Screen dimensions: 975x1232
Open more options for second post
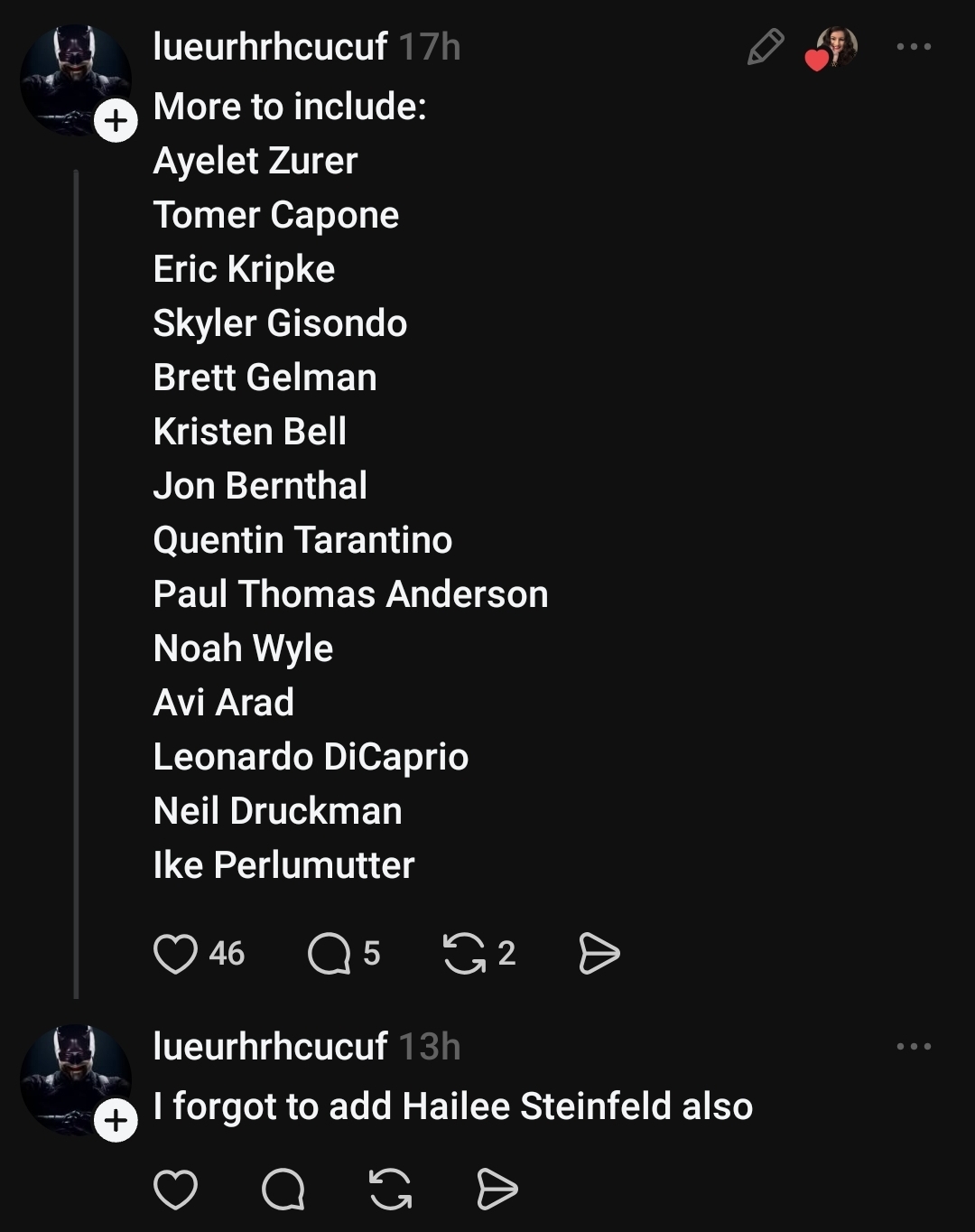pyautogui.click(x=914, y=1047)
